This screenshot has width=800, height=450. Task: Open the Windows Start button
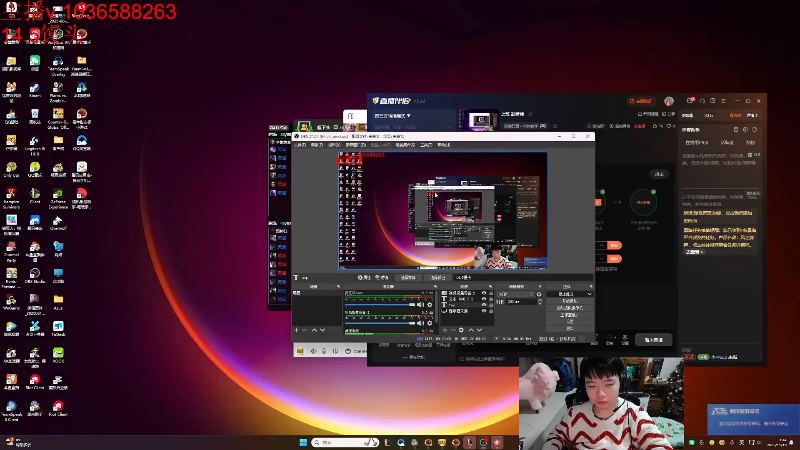coord(303,442)
